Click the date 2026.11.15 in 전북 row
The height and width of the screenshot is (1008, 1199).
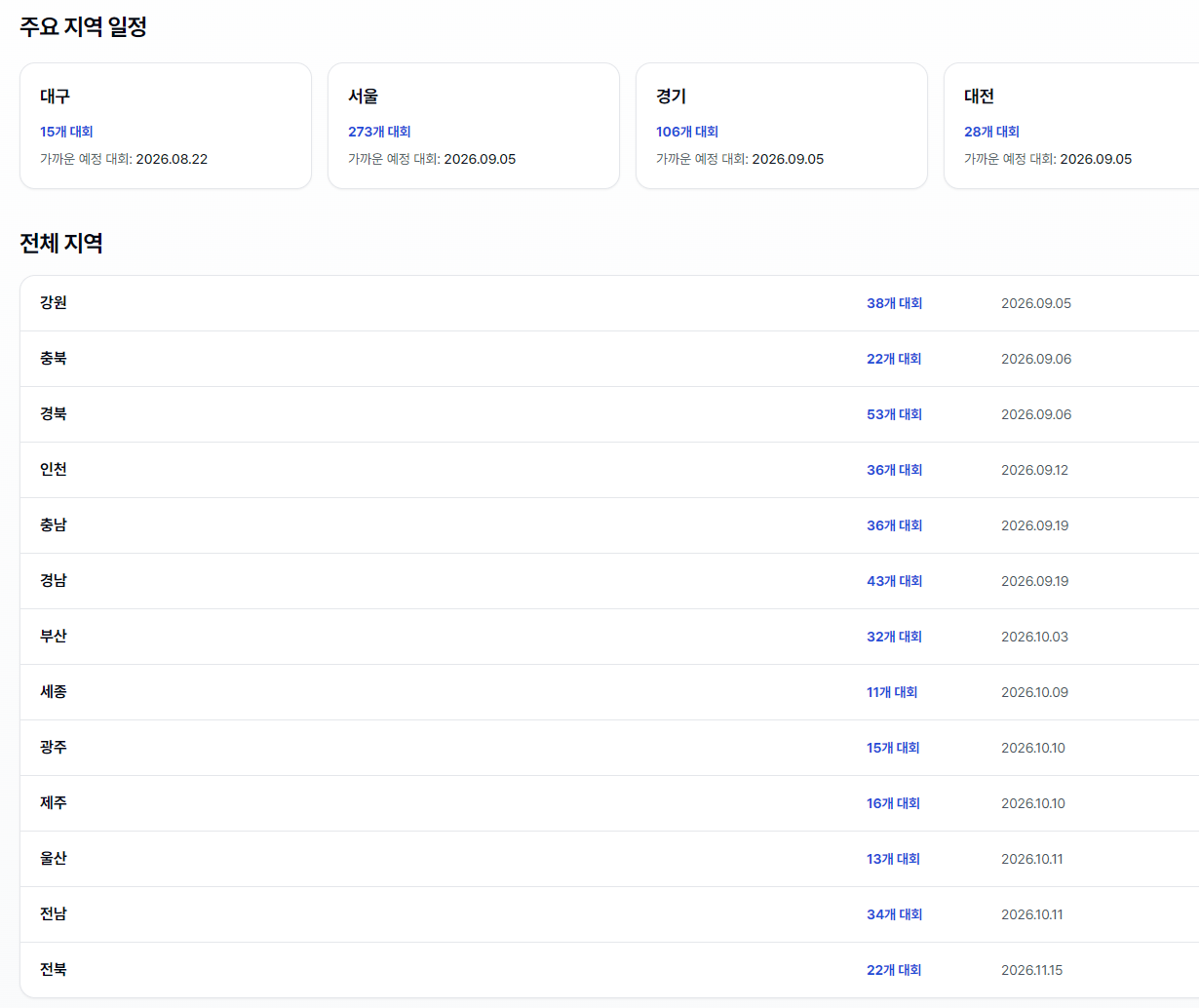(1032, 970)
